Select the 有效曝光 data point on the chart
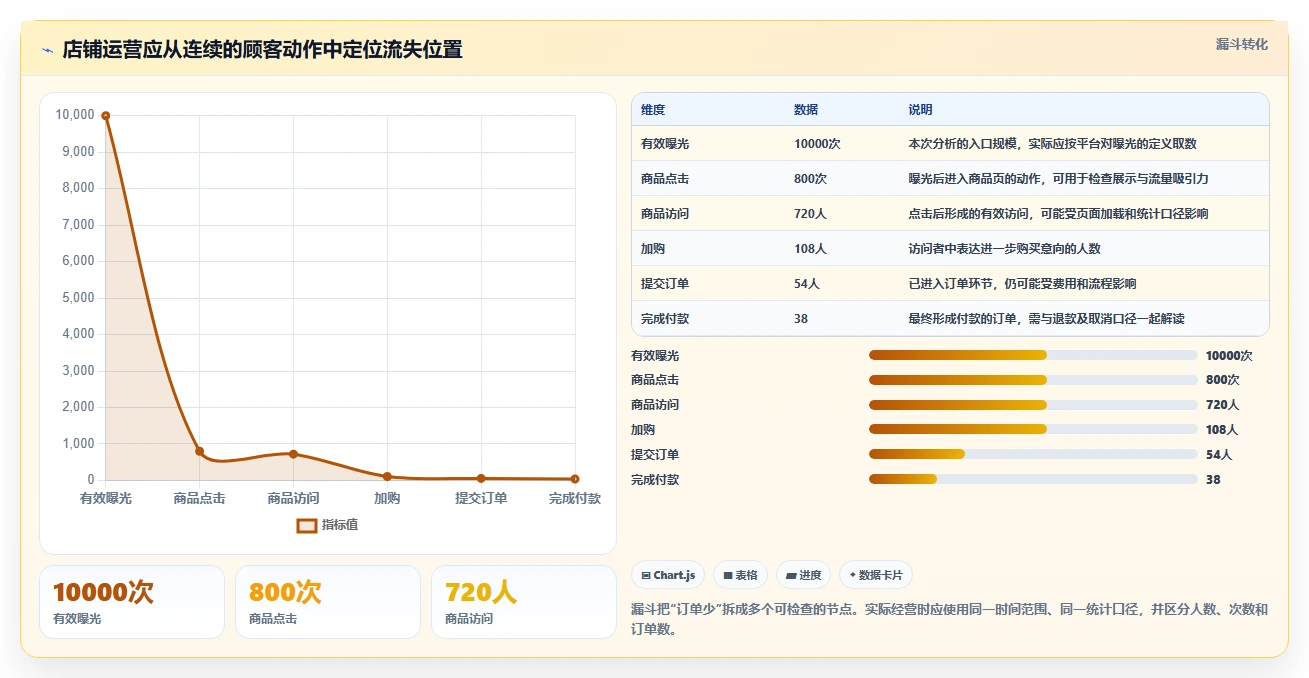 (x=105, y=116)
